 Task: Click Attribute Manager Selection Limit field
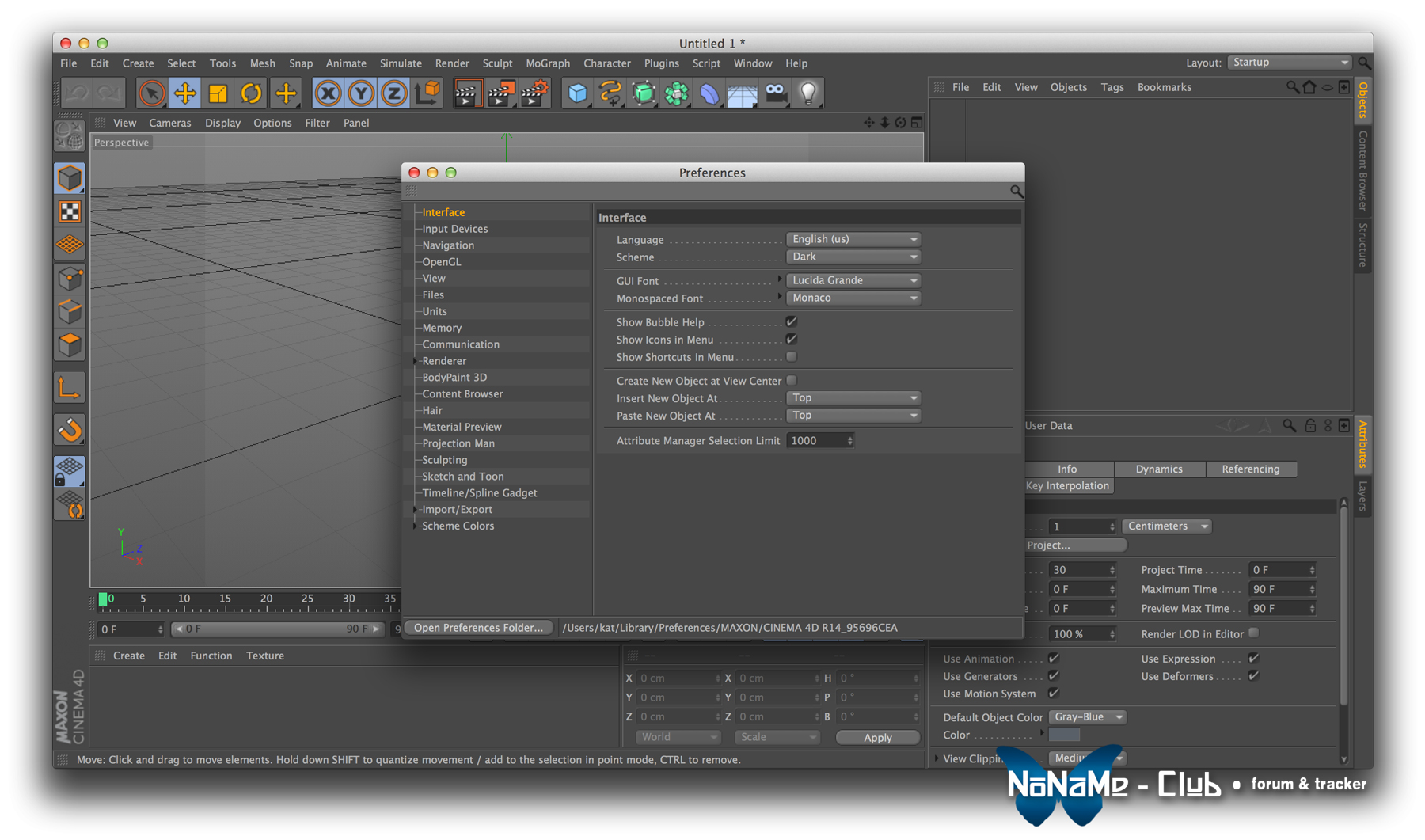(x=820, y=441)
